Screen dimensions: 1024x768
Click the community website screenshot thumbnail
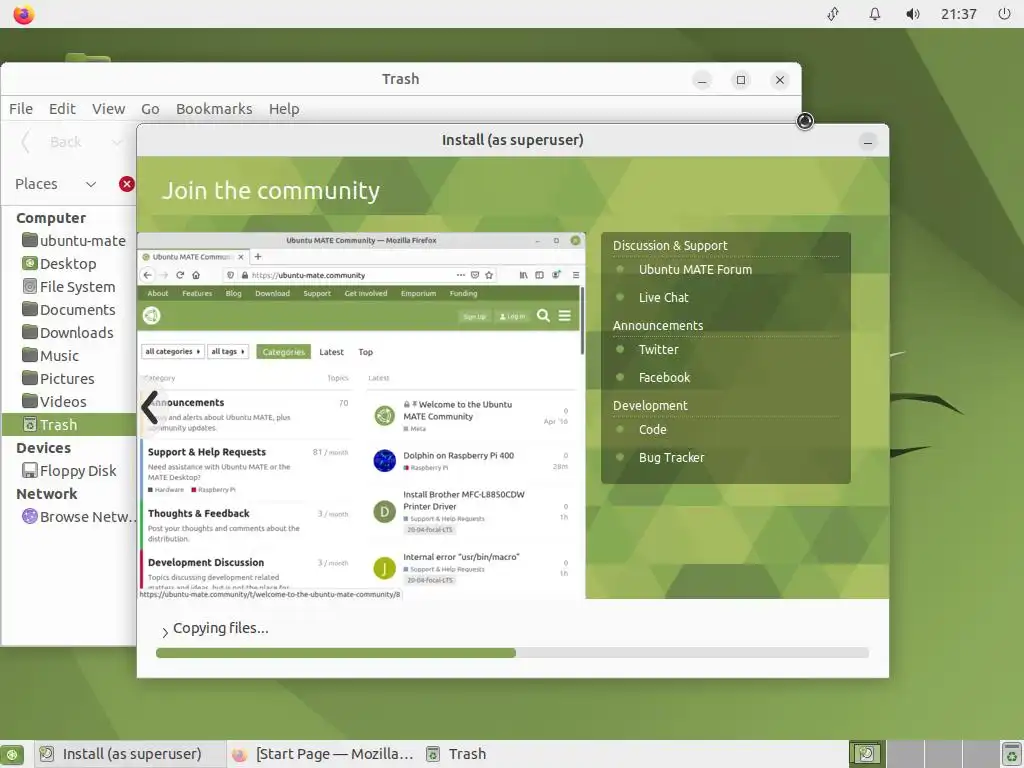click(361, 415)
